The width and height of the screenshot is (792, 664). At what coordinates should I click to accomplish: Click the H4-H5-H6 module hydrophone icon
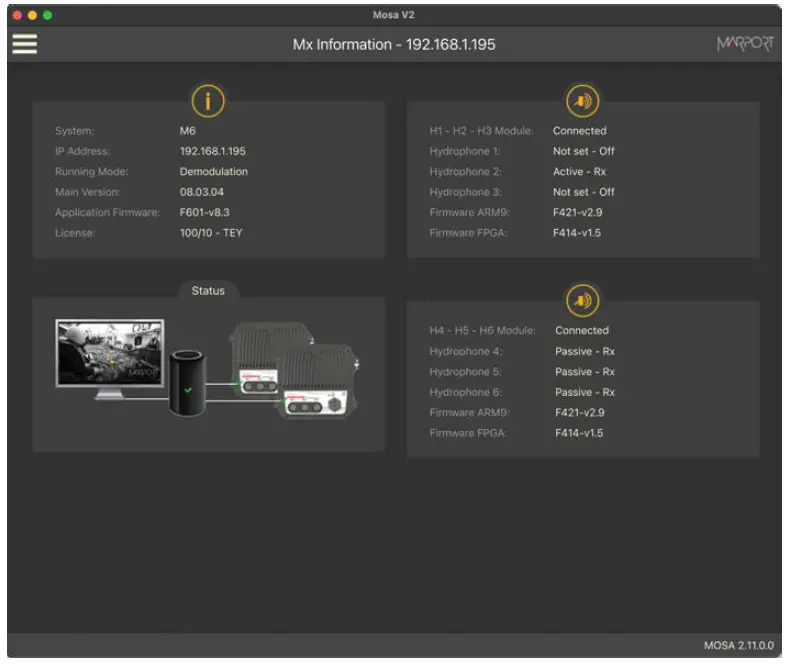[583, 301]
